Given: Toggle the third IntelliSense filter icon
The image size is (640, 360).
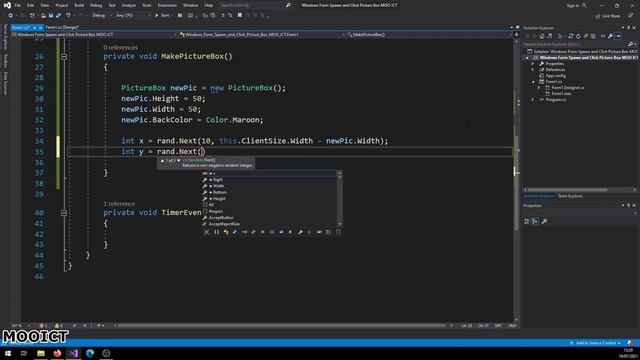Looking at the screenshot, I should (226, 232).
